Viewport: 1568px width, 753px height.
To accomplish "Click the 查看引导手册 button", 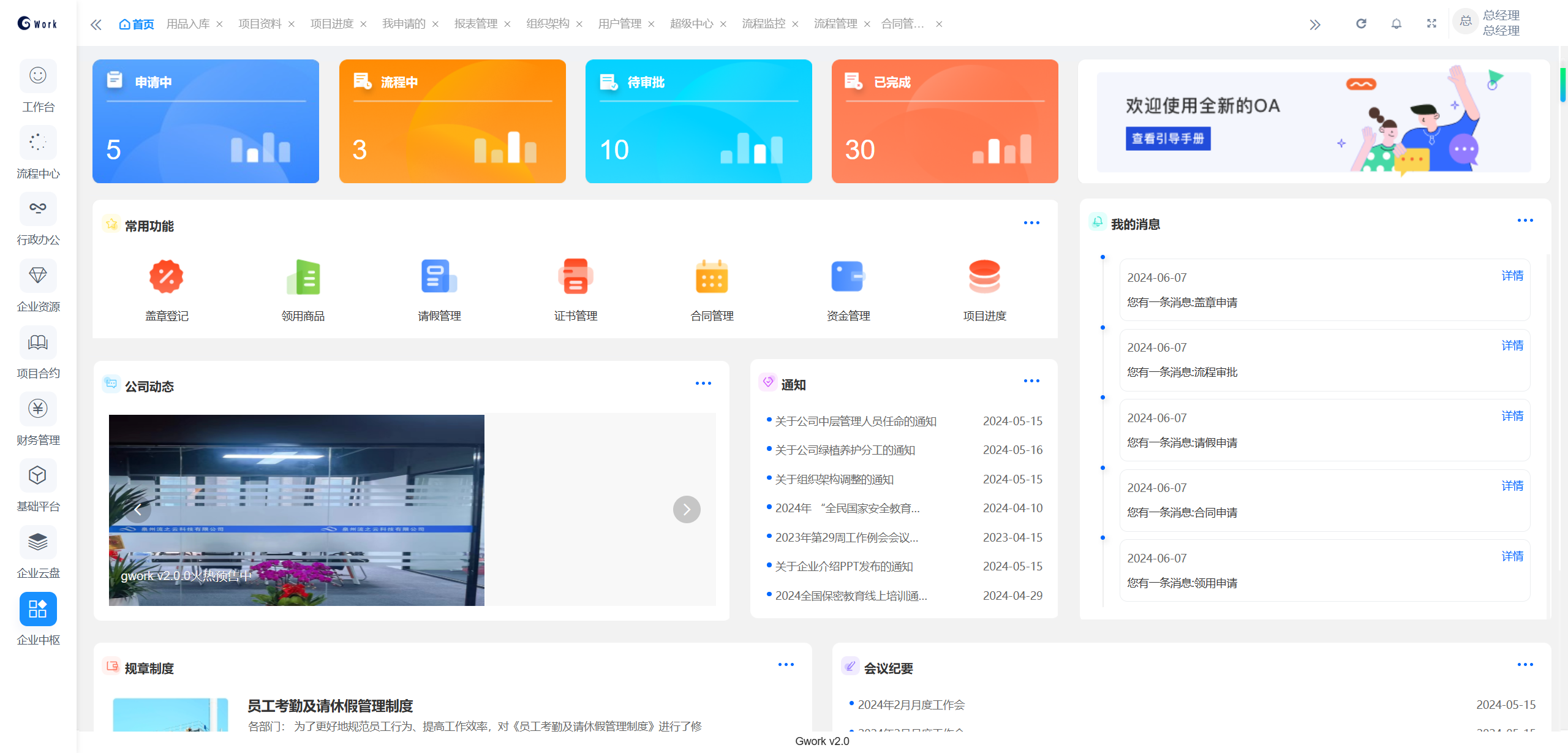I will pyautogui.click(x=1167, y=139).
